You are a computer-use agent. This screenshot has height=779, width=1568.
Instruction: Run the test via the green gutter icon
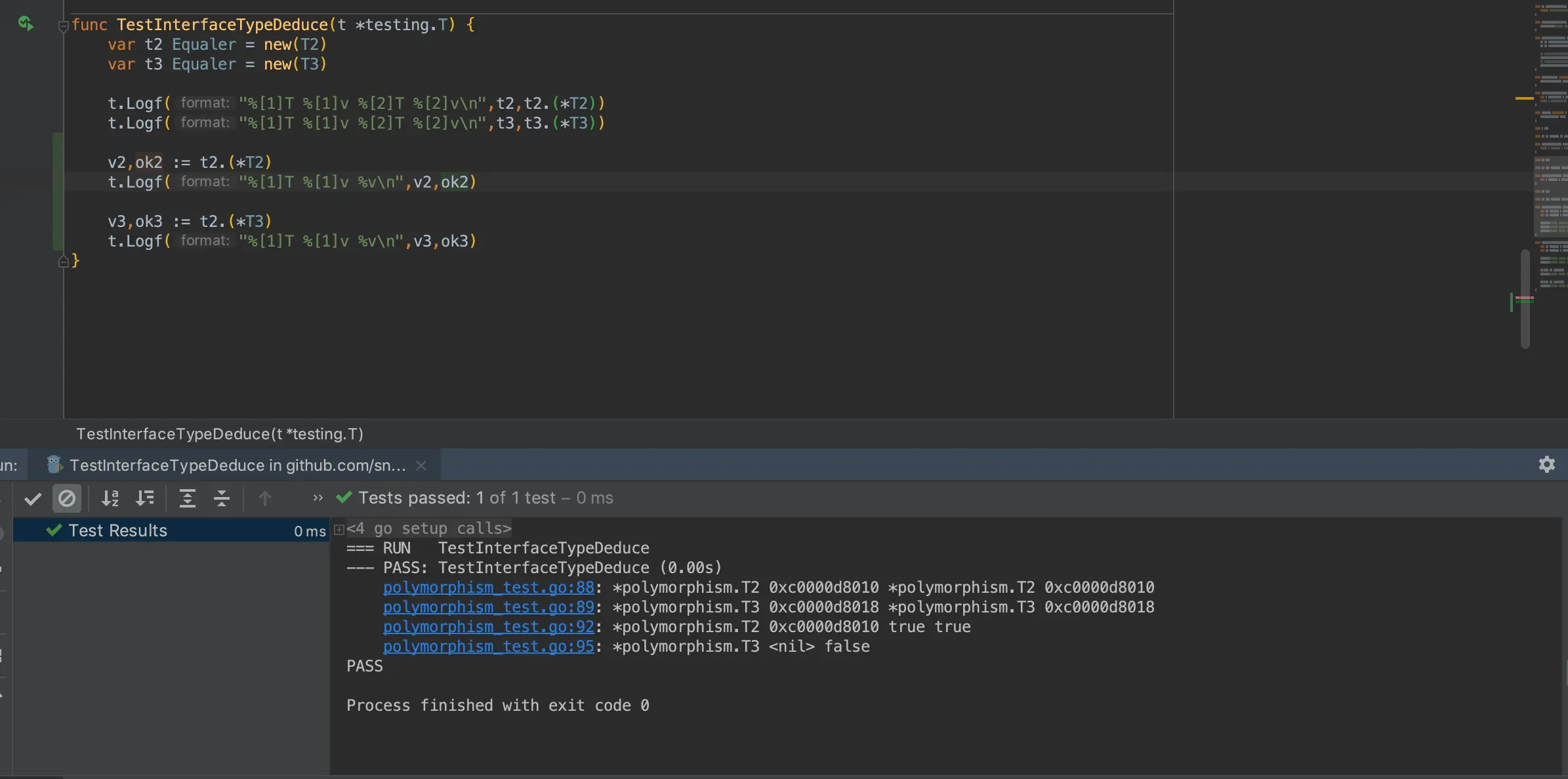point(26,23)
